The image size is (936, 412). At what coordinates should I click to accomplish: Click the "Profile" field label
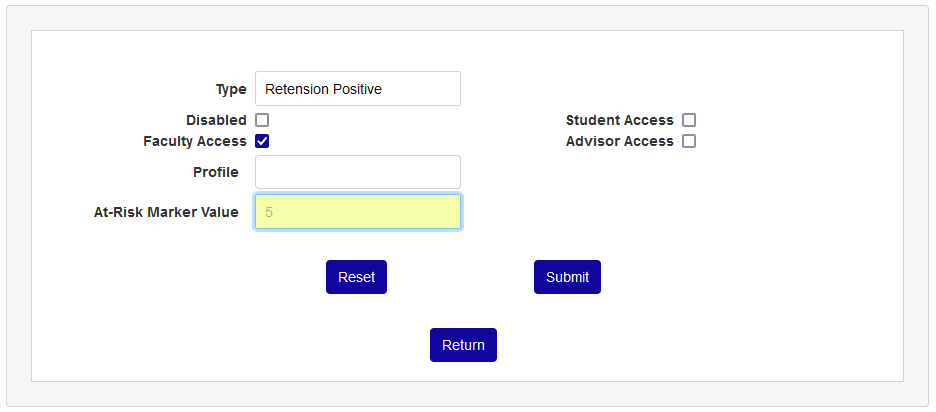[x=216, y=172]
